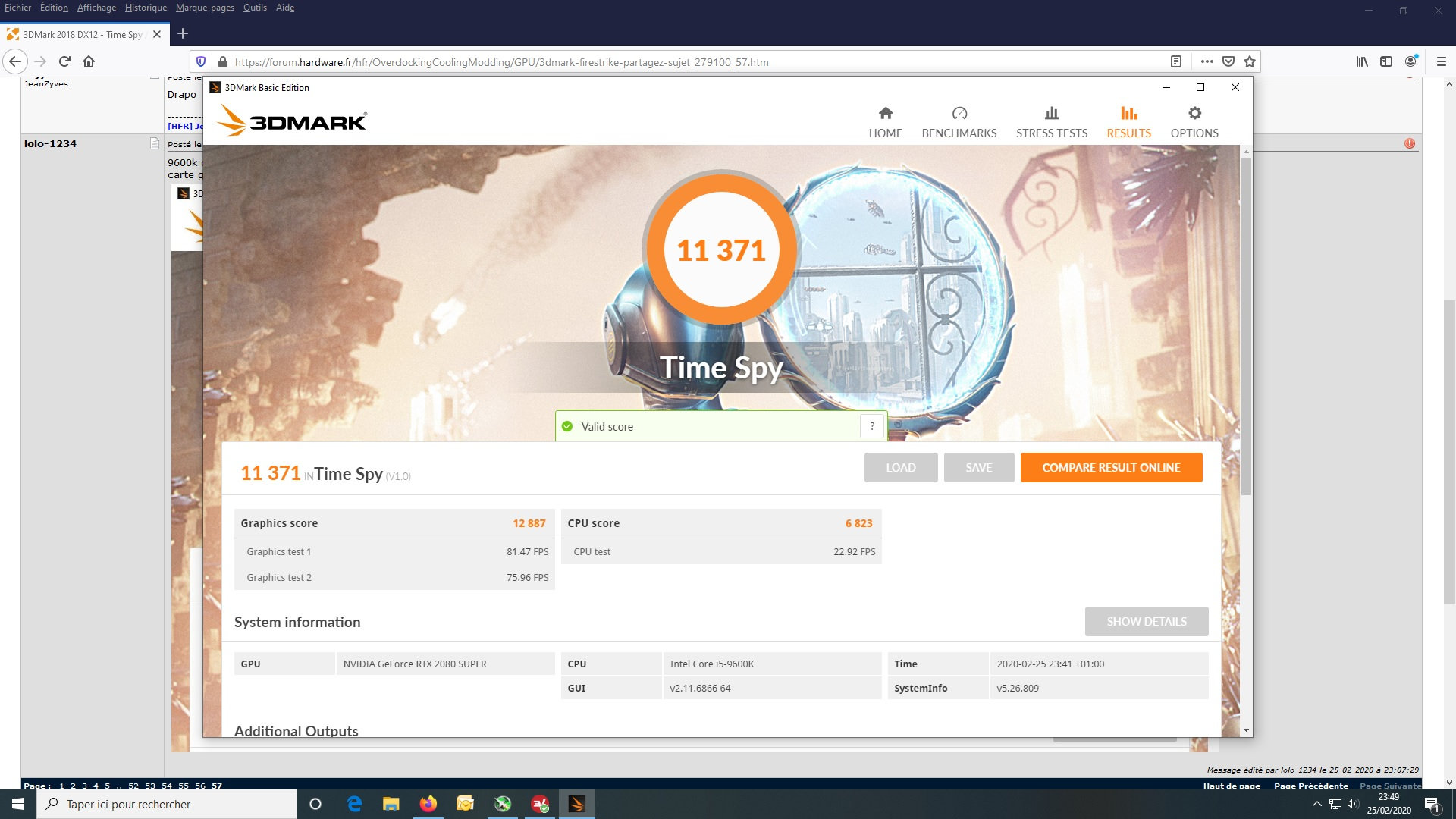Open File Explorer from the taskbar
The height and width of the screenshot is (819, 1456).
[391, 804]
